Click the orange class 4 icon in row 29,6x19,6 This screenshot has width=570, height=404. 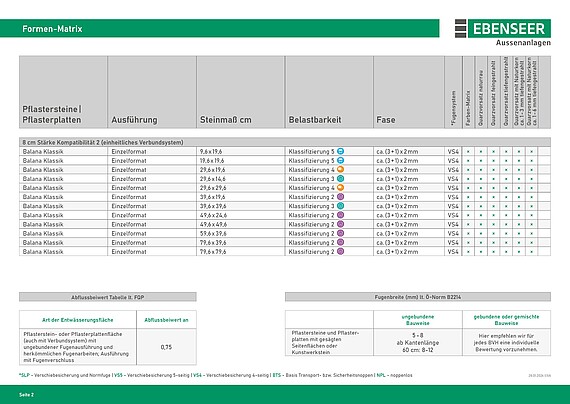coord(340,169)
